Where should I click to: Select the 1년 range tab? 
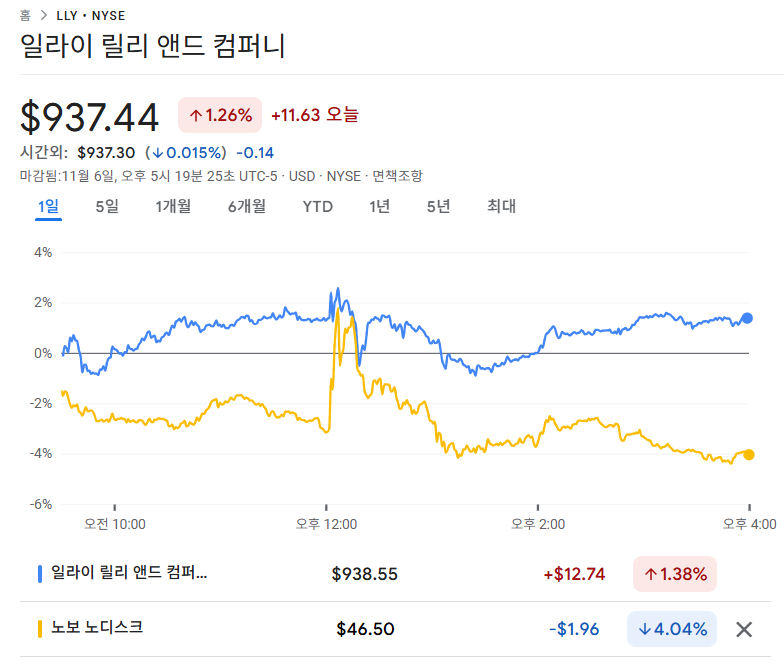(x=380, y=207)
